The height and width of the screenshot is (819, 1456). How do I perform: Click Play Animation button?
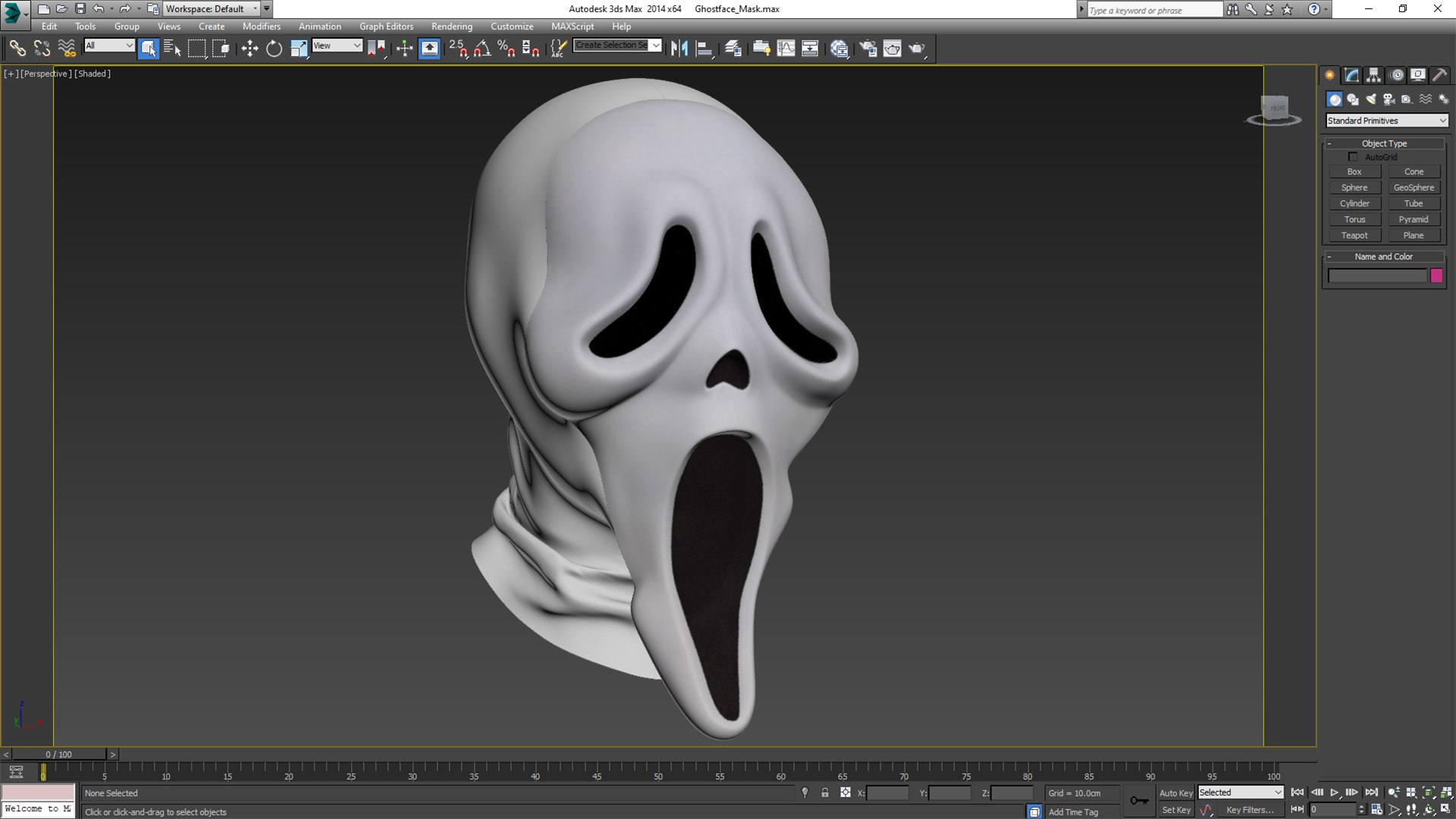(x=1335, y=792)
